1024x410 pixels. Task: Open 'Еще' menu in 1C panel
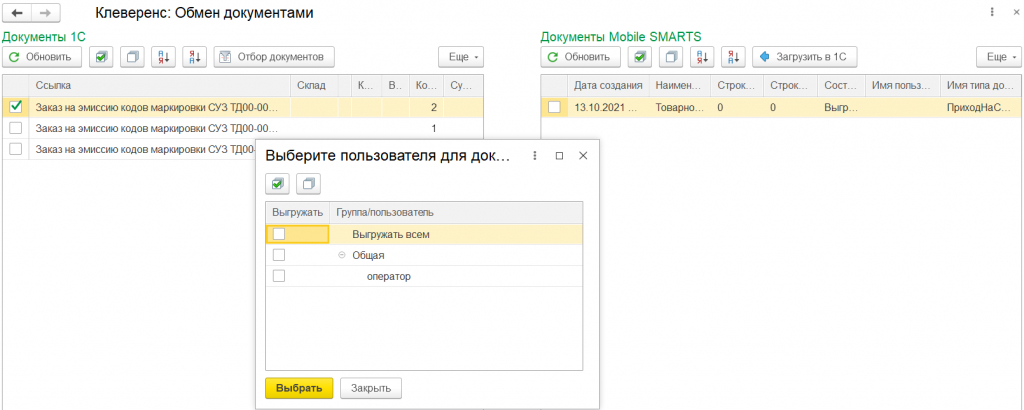click(461, 57)
